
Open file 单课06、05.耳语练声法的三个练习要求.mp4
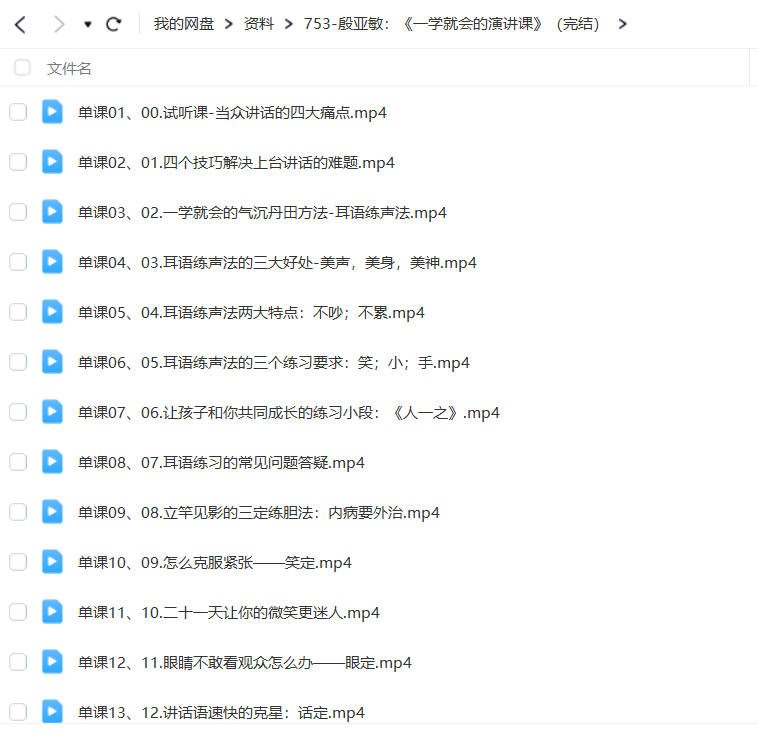(274, 362)
